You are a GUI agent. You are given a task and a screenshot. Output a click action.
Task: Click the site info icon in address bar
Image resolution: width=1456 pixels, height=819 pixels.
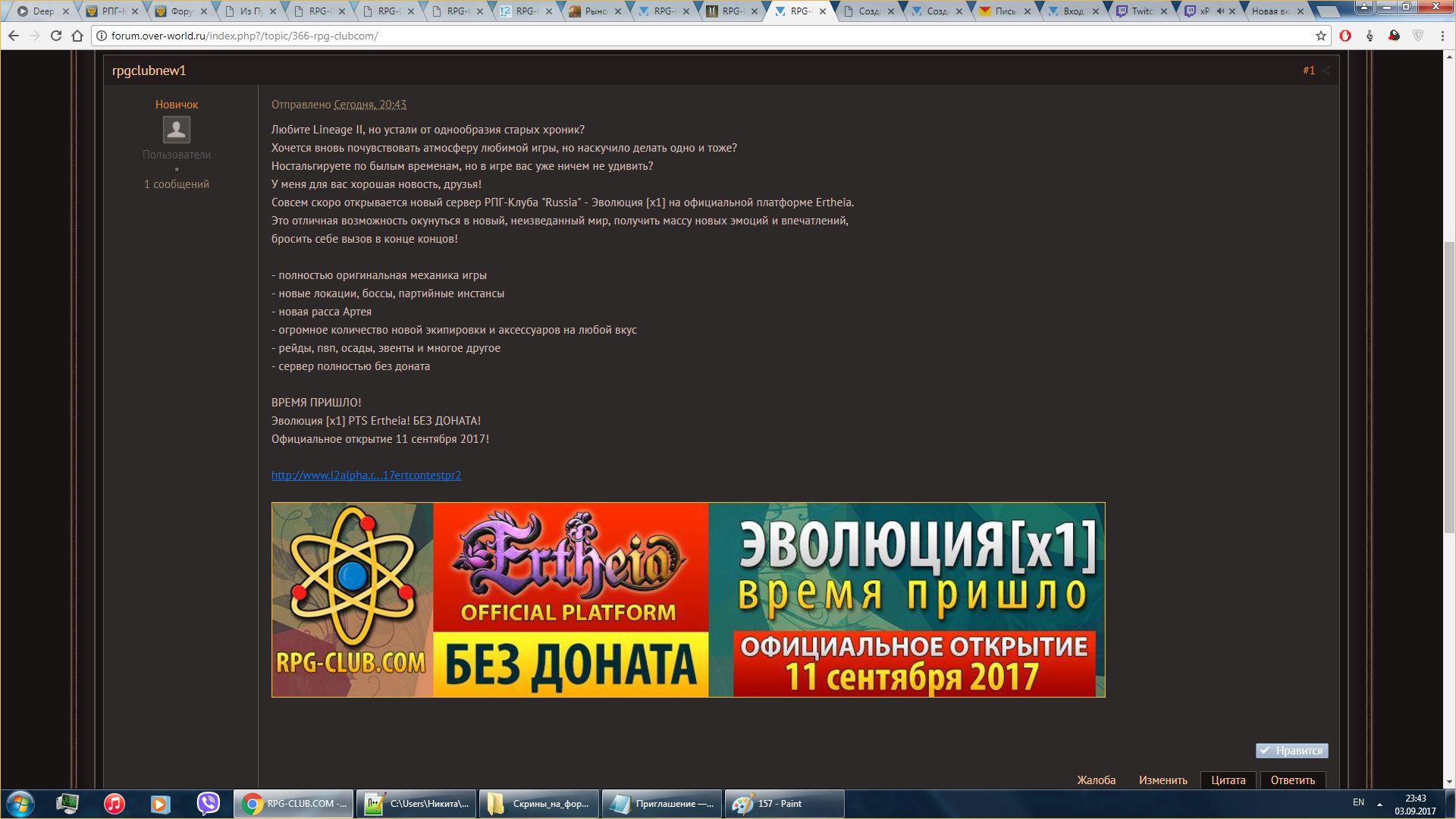pos(102,36)
